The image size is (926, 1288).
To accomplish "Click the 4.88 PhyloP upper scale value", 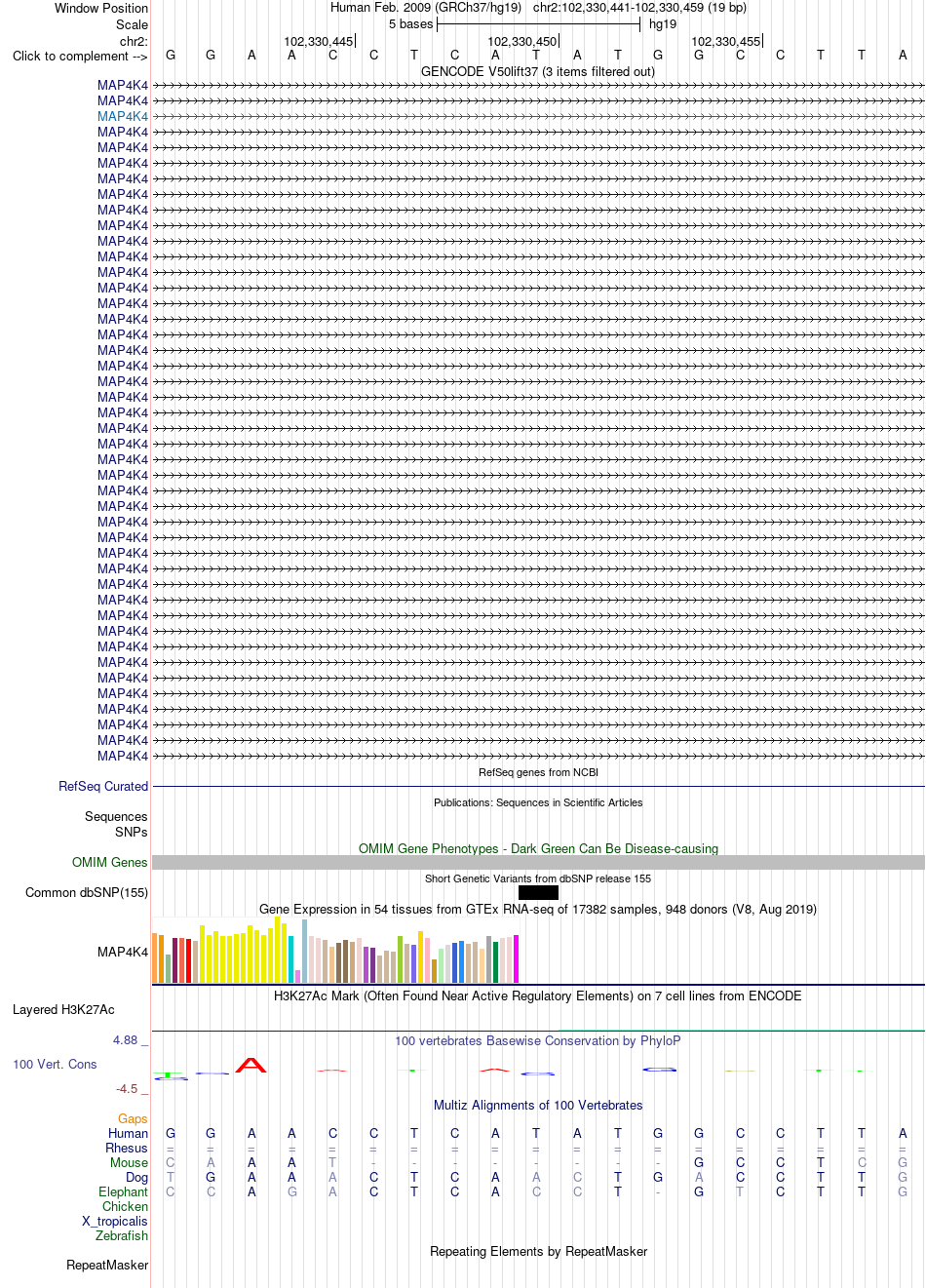I will coord(126,1040).
